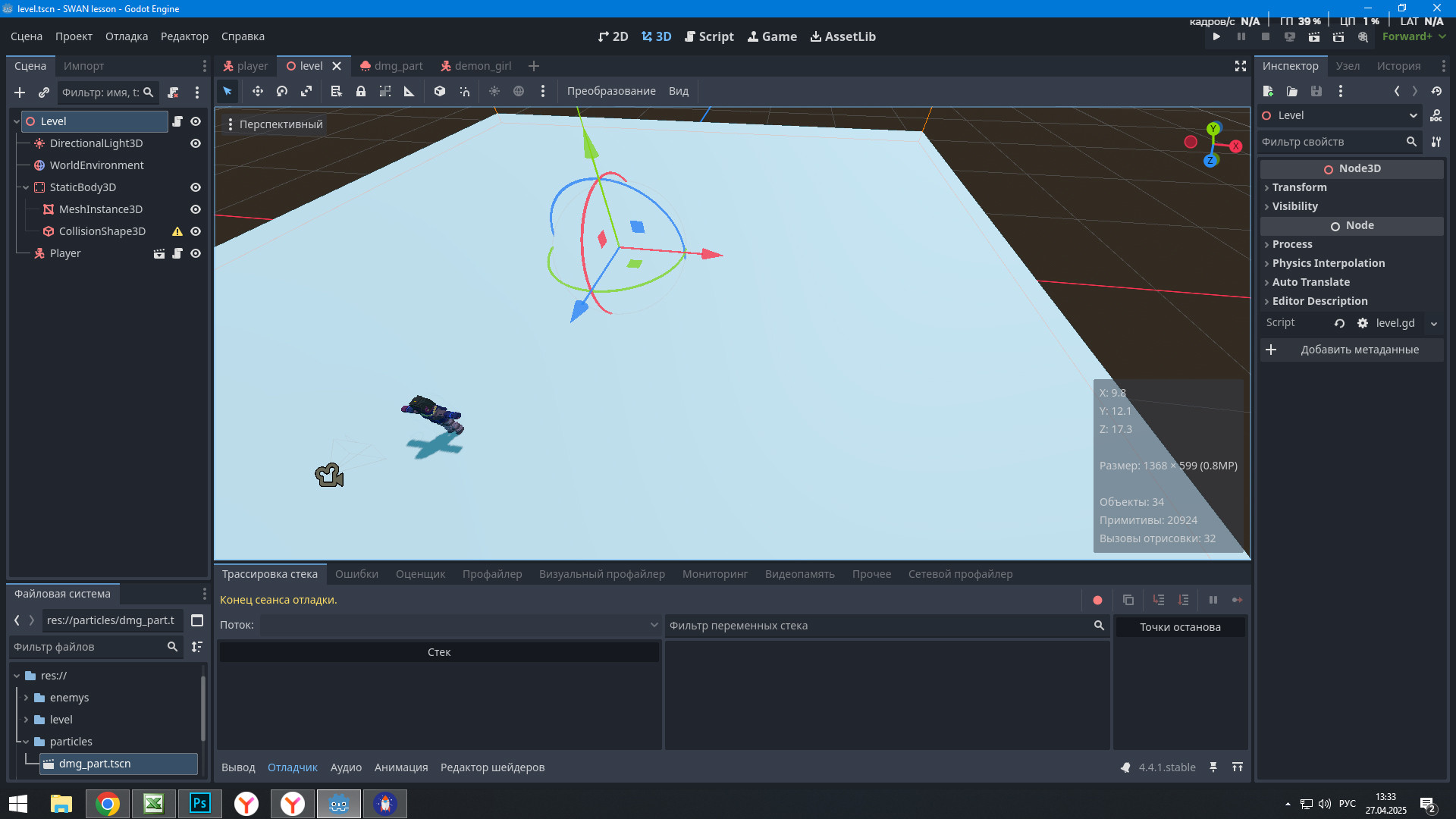This screenshot has width=1456, height=819.
Task: Click Player node open-in-editor clapper icon
Action: pyautogui.click(x=159, y=253)
